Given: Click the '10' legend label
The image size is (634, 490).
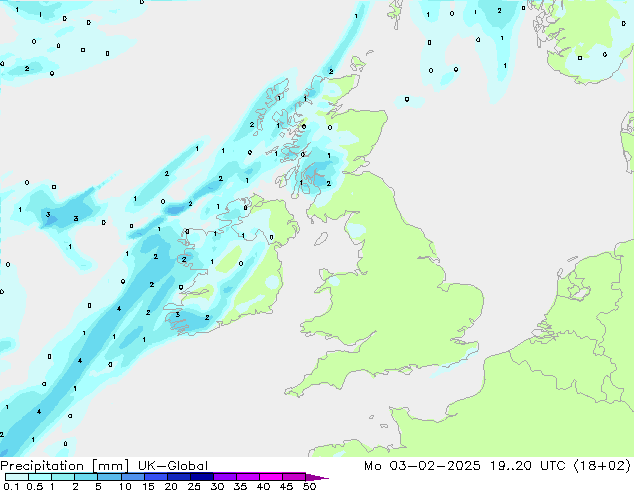Looking at the screenshot, I should coord(125,486).
